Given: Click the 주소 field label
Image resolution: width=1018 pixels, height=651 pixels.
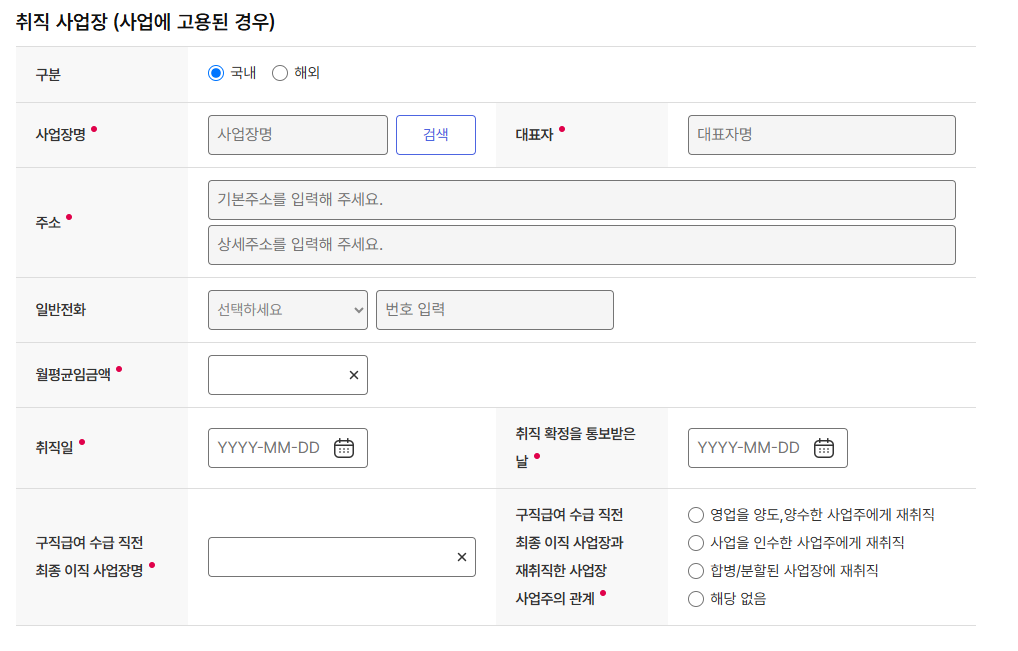Looking at the screenshot, I should 48,223.
